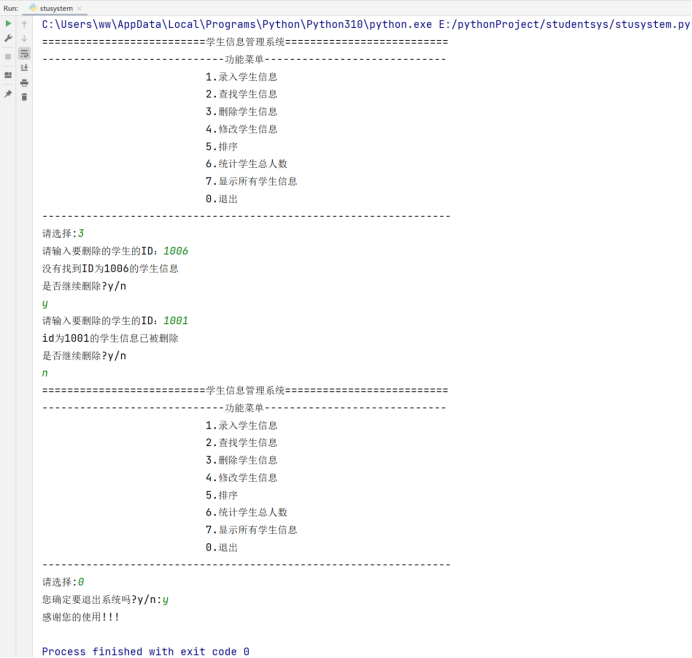692x658 pixels.
Task: Click the '感谢您的使用!!!' line
Action: (x=81, y=617)
